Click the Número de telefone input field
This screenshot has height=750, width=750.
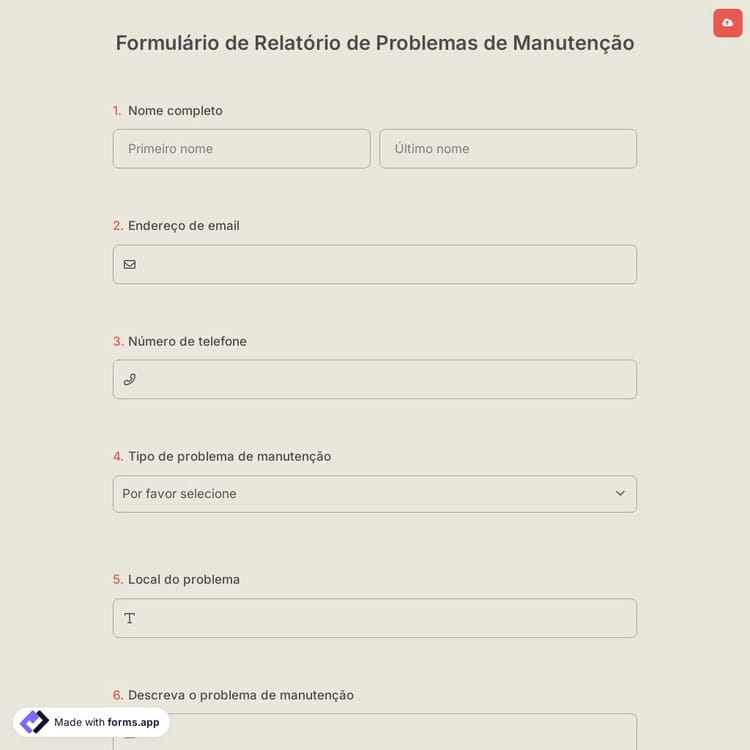point(385,379)
